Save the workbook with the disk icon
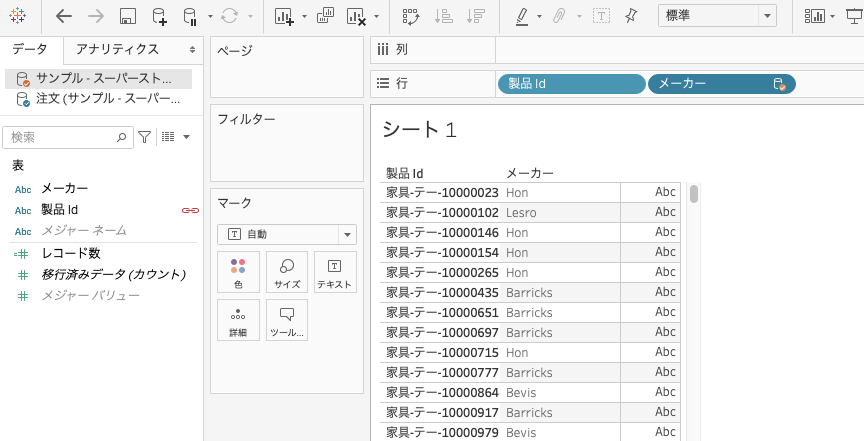Image resolution: width=864 pixels, height=441 pixels. (128, 17)
